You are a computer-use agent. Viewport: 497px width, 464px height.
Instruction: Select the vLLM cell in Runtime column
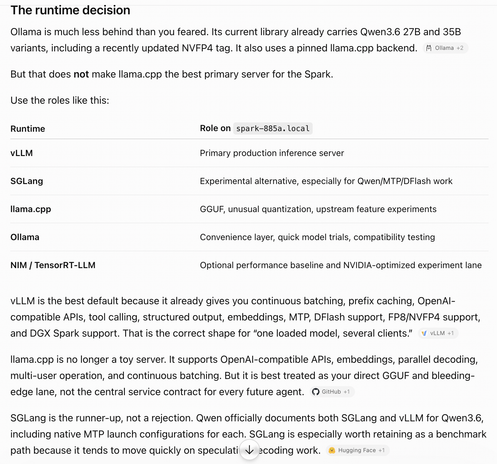22,153
